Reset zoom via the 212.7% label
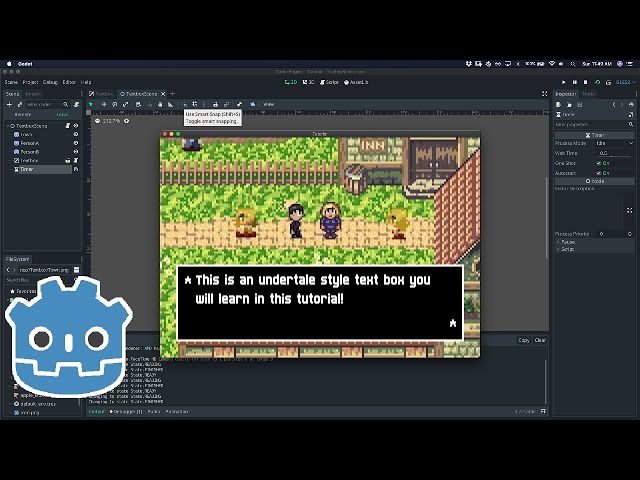Image resolution: width=640 pixels, height=480 pixels. [112, 121]
